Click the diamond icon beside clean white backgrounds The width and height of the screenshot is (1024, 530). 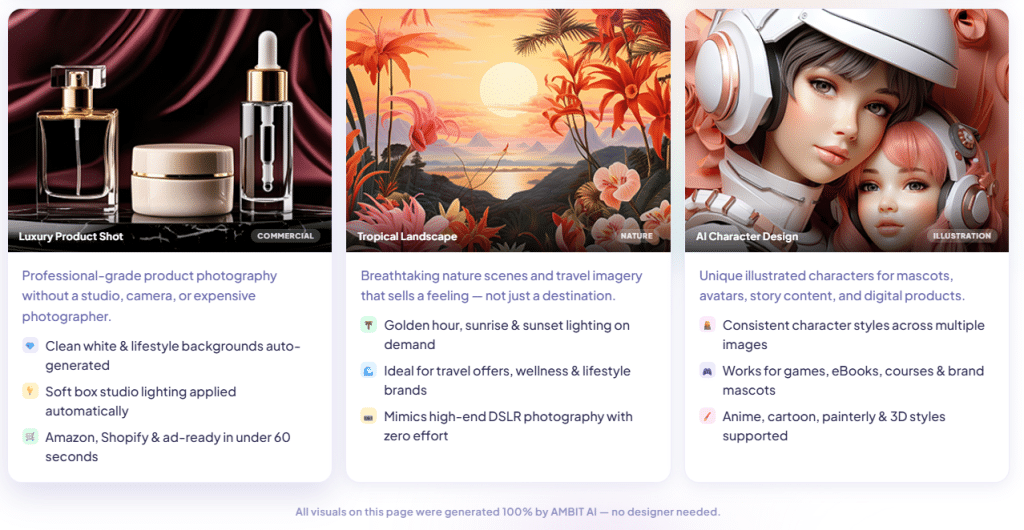click(30, 345)
